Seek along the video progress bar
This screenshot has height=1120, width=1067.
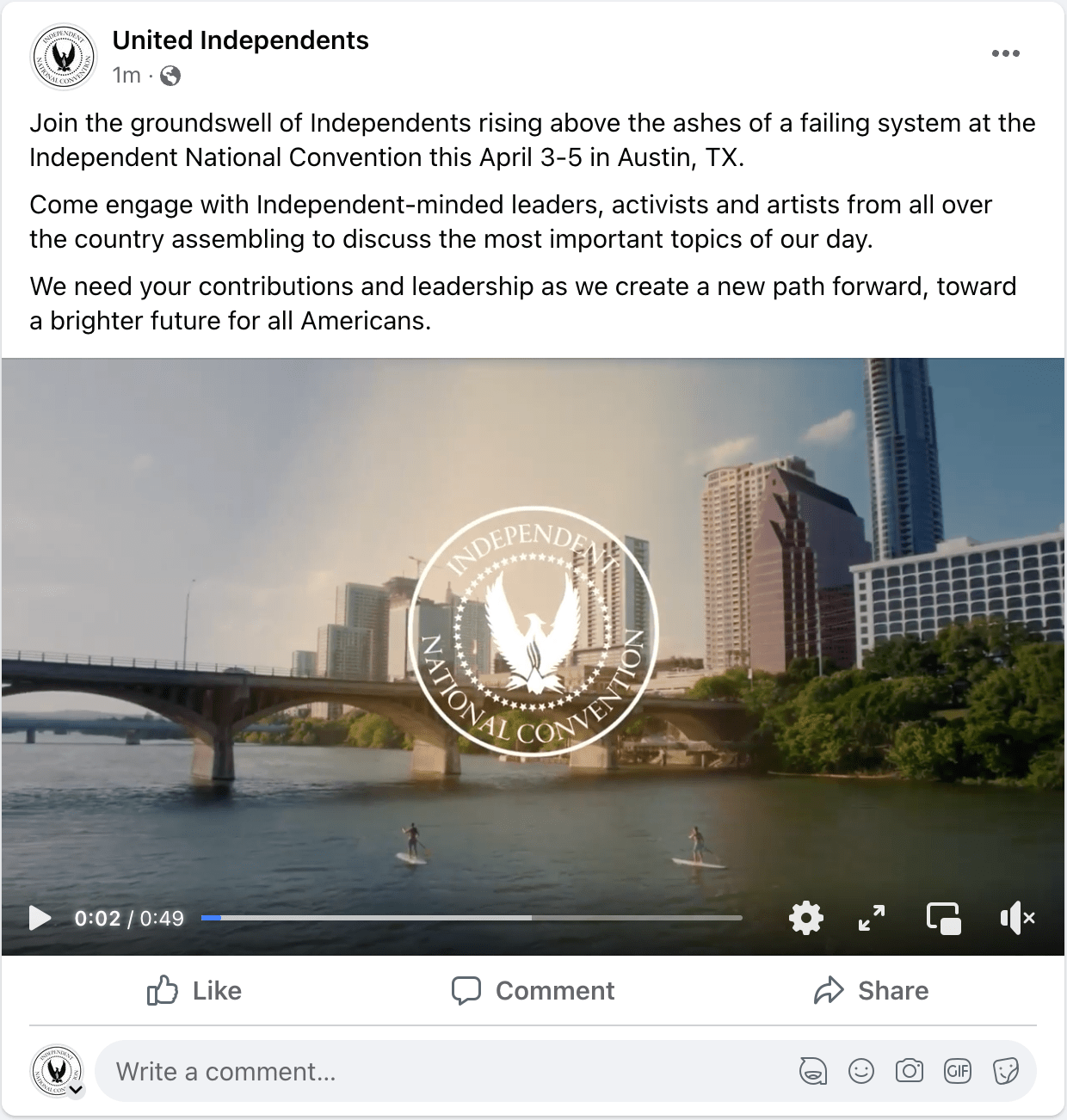point(472,918)
